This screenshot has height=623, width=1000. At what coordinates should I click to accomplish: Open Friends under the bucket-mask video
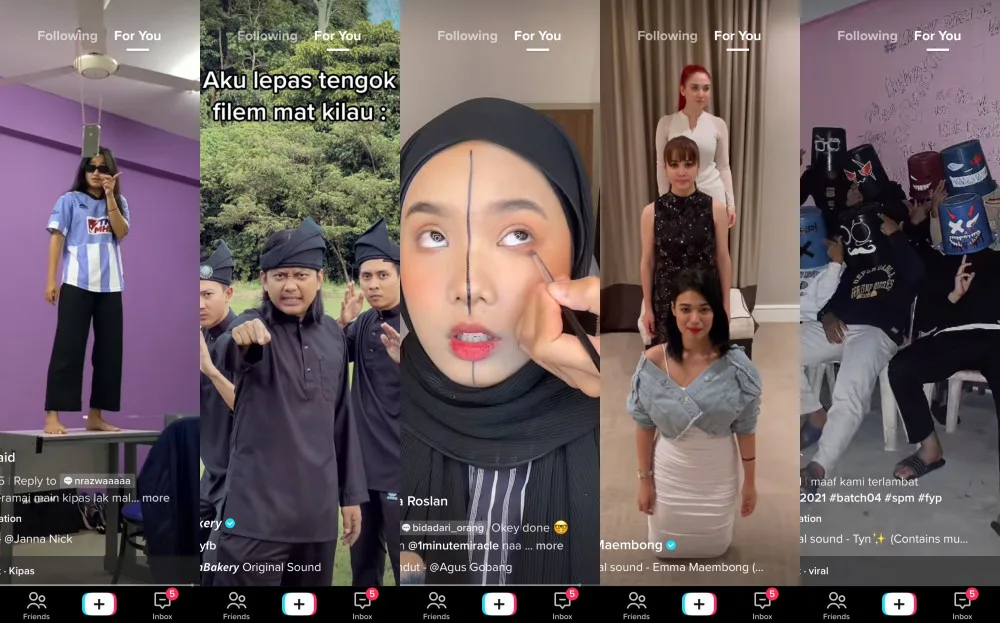(x=836, y=604)
